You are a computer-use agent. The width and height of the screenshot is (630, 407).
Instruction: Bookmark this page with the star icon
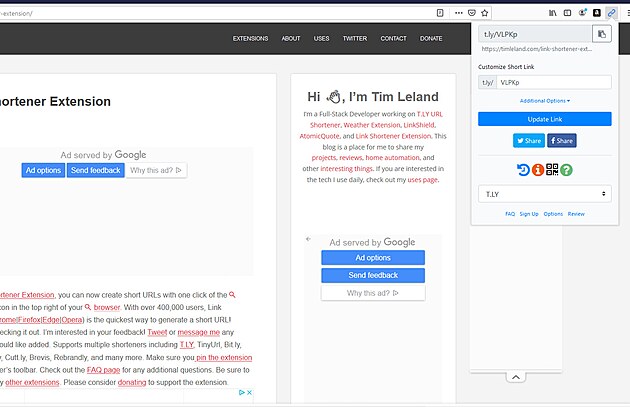coord(485,13)
